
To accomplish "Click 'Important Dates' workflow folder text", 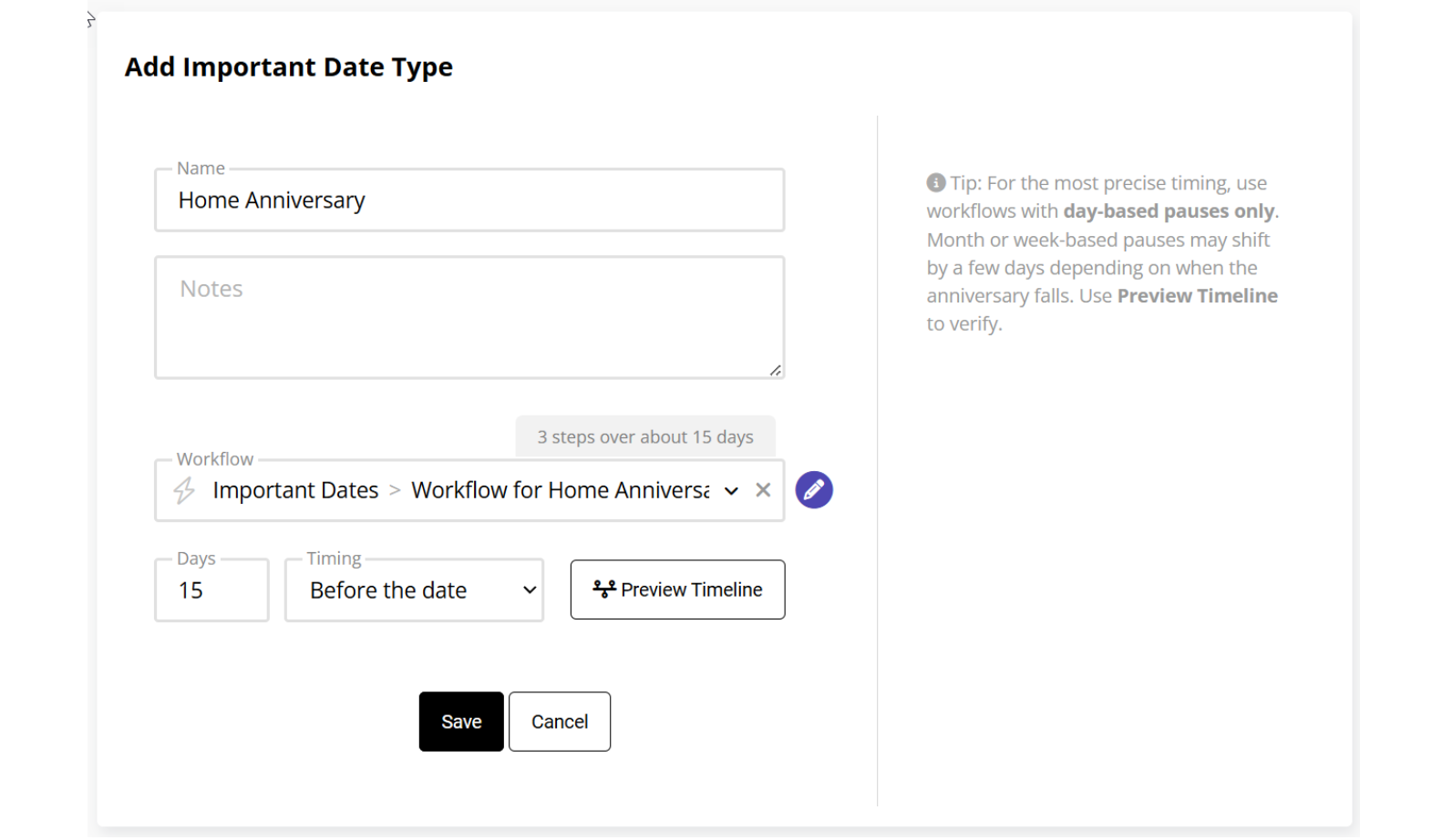I will coord(295,490).
